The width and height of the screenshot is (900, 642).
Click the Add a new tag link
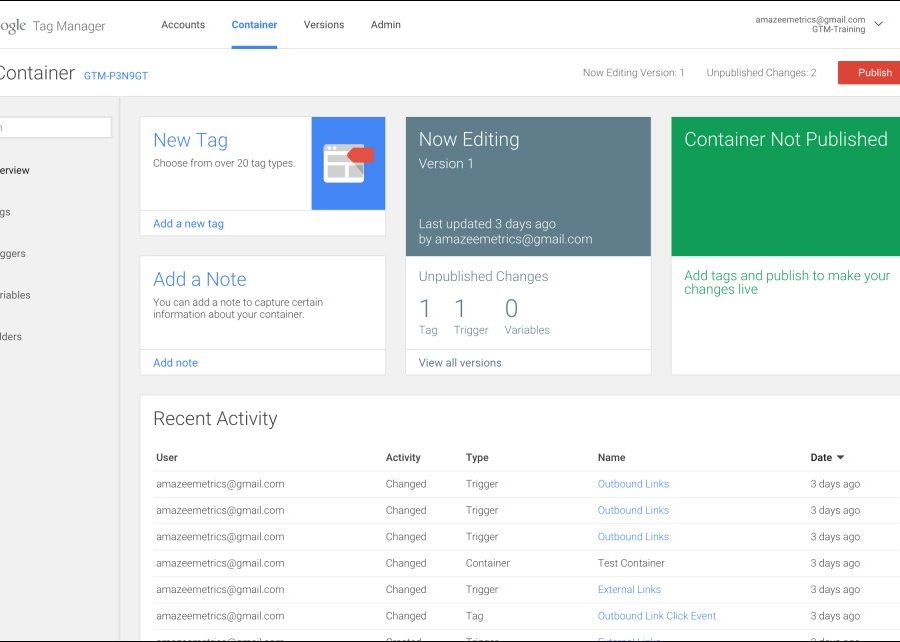coord(188,224)
